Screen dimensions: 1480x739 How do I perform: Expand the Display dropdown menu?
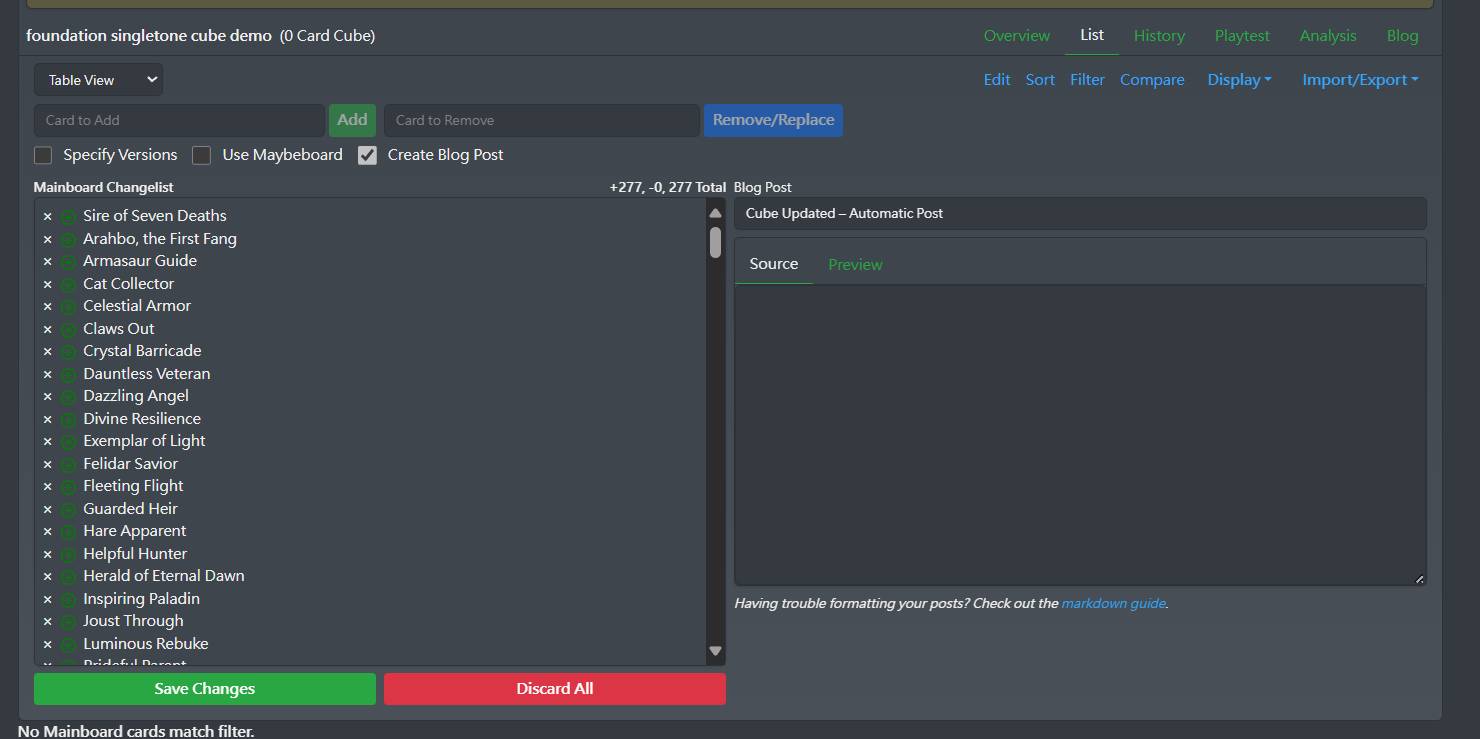[x=1239, y=80]
